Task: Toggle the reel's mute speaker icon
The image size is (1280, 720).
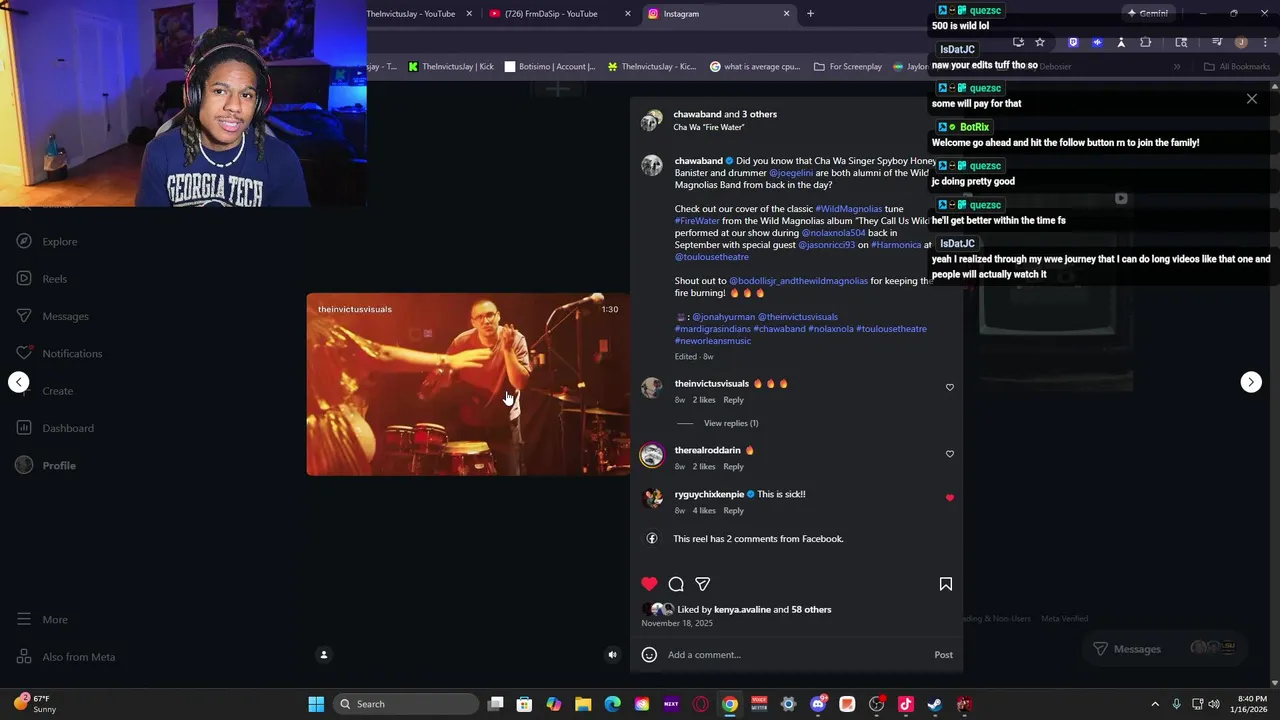Action: (613, 655)
